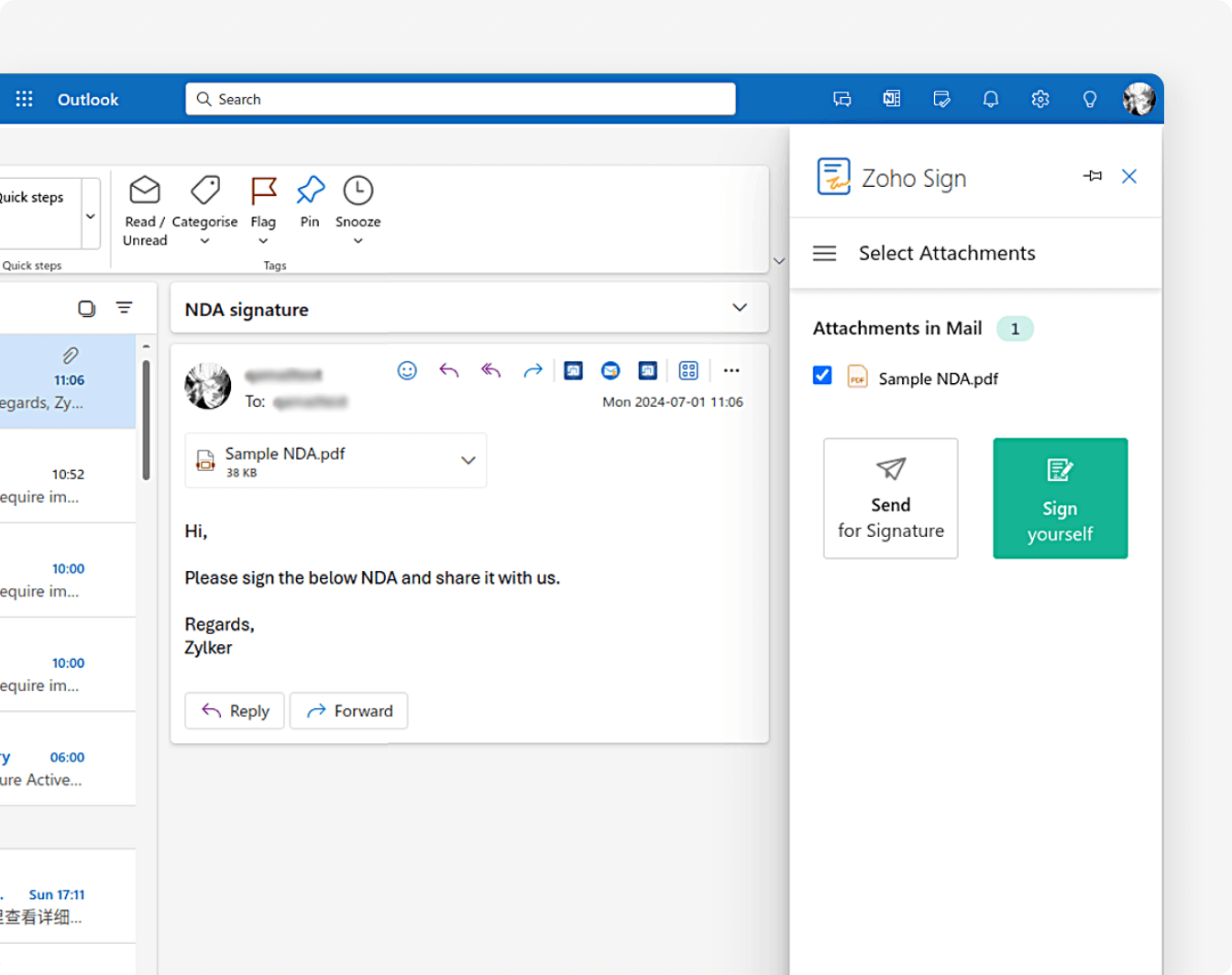Toggle select-all messages icon in list
1232x975 pixels.
point(86,308)
